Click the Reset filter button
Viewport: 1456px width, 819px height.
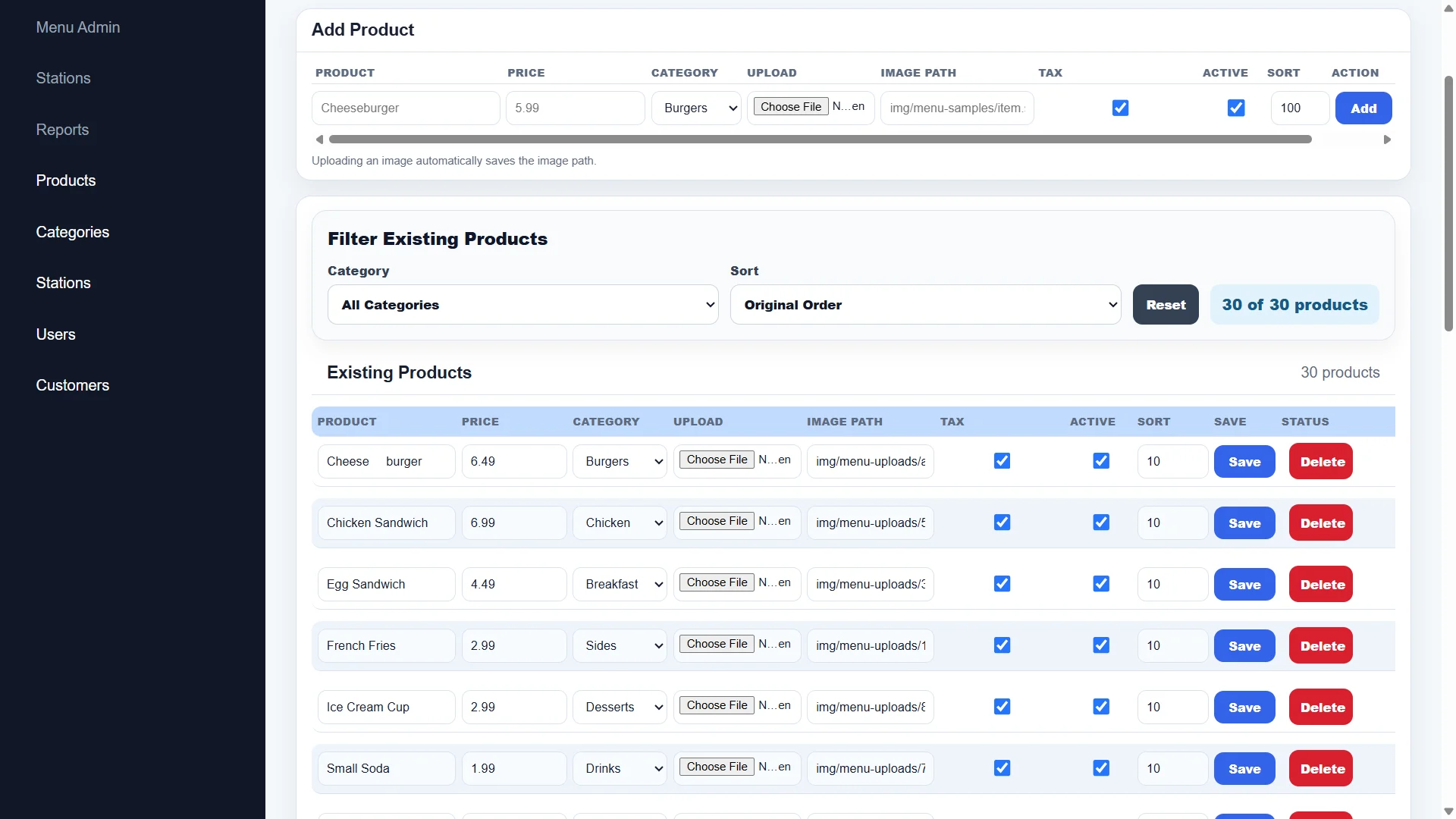point(1166,305)
